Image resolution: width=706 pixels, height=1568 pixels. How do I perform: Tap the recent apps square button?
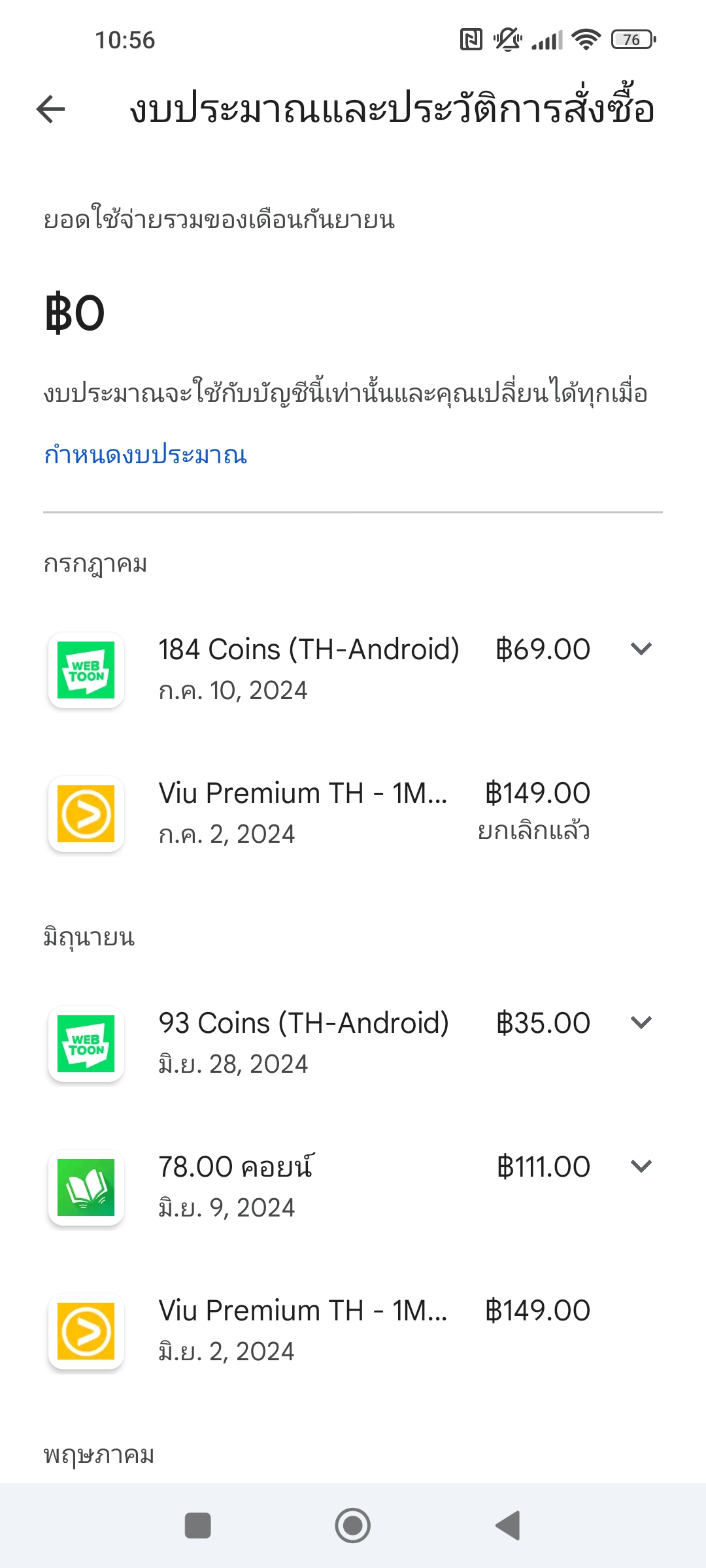tap(198, 1526)
